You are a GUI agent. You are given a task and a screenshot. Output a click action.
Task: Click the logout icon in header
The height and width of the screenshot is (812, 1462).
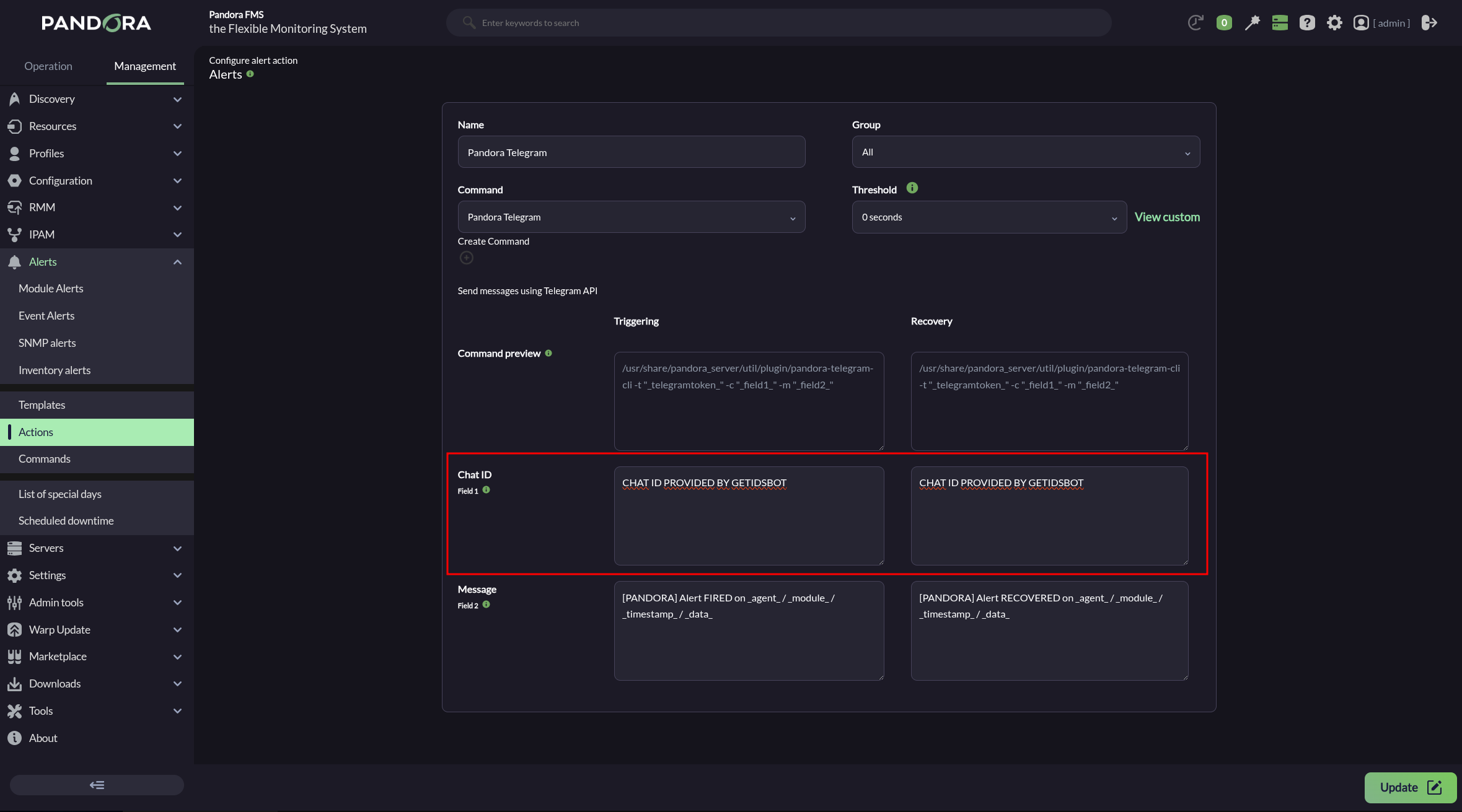point(1429,23)
